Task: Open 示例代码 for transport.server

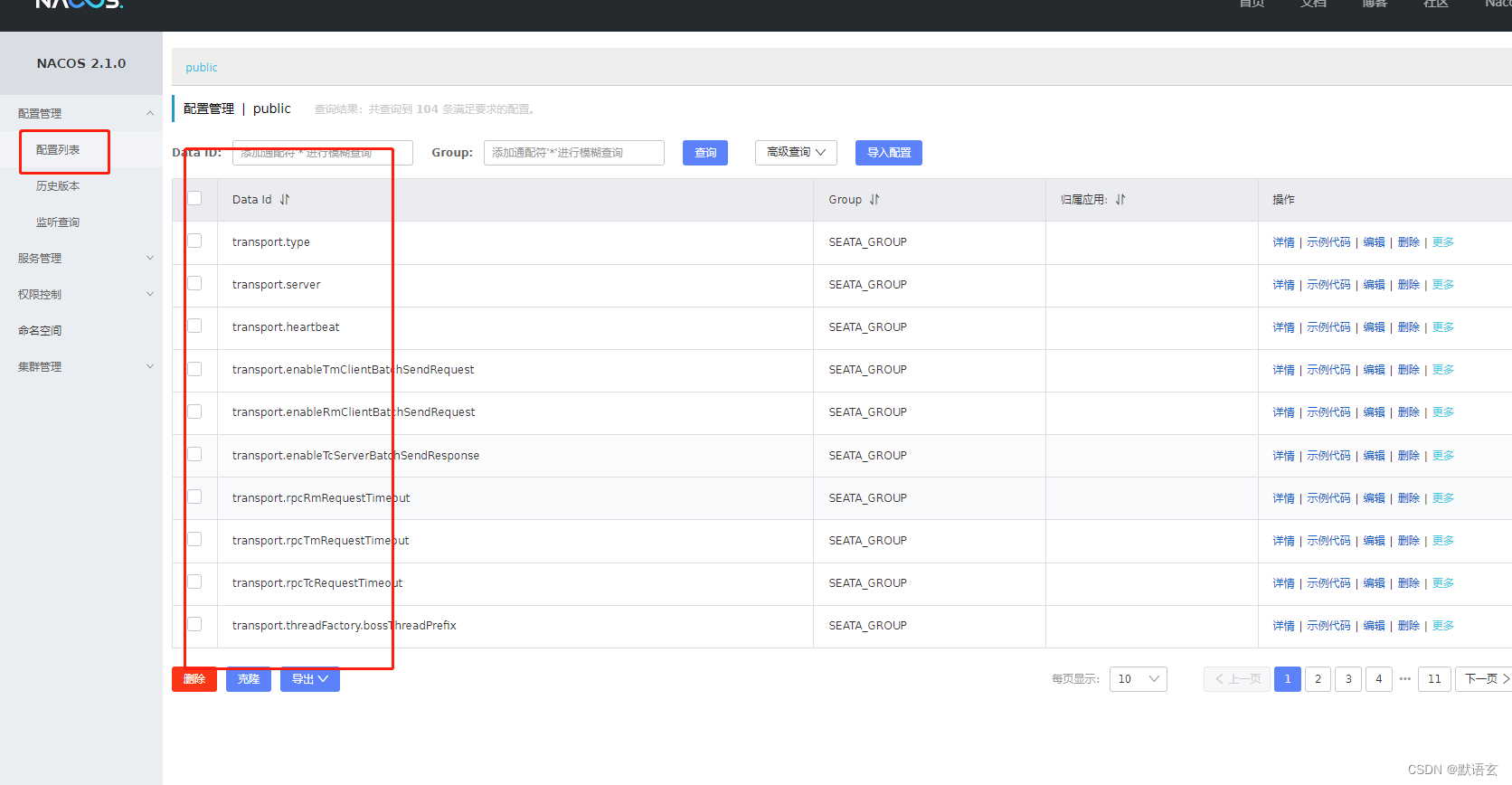Action: [1328, 285]
